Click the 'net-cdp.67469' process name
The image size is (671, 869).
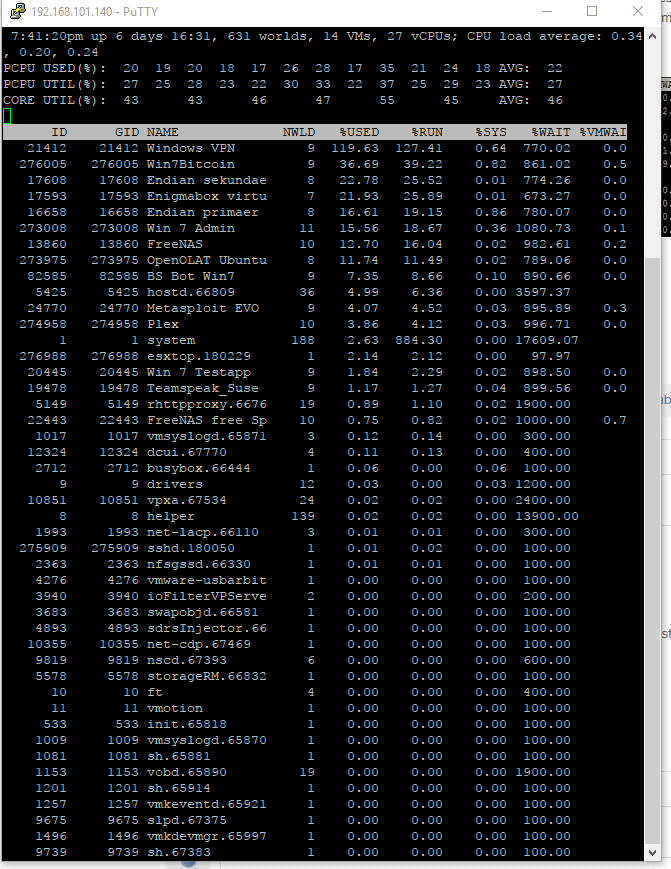click(x=199, y=644)
